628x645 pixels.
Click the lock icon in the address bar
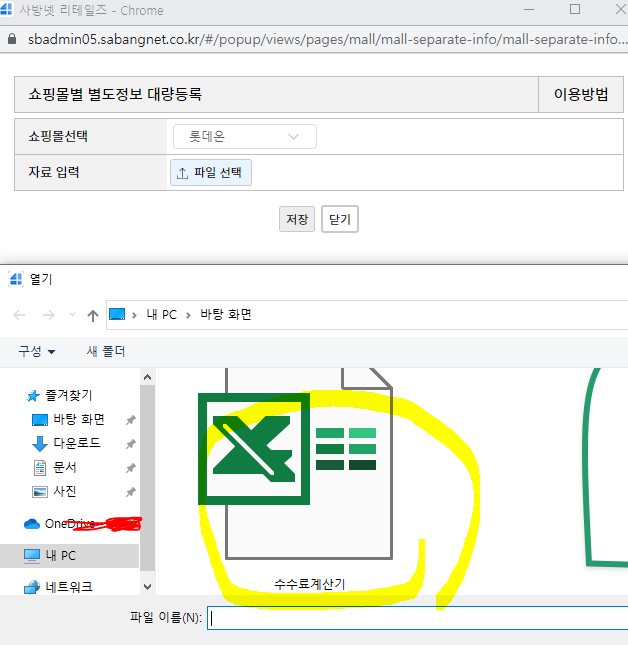(x=12, y=39)
